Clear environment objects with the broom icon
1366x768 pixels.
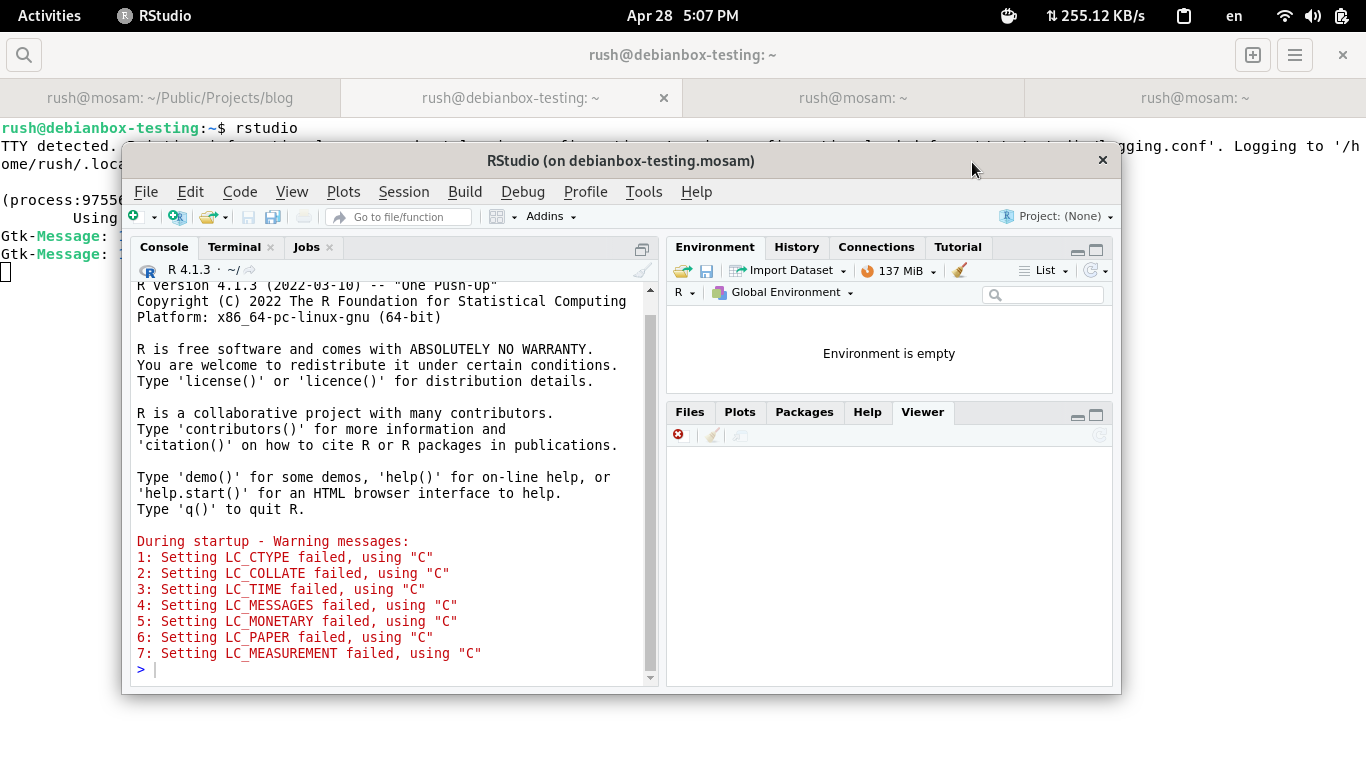tap(959, 270)
